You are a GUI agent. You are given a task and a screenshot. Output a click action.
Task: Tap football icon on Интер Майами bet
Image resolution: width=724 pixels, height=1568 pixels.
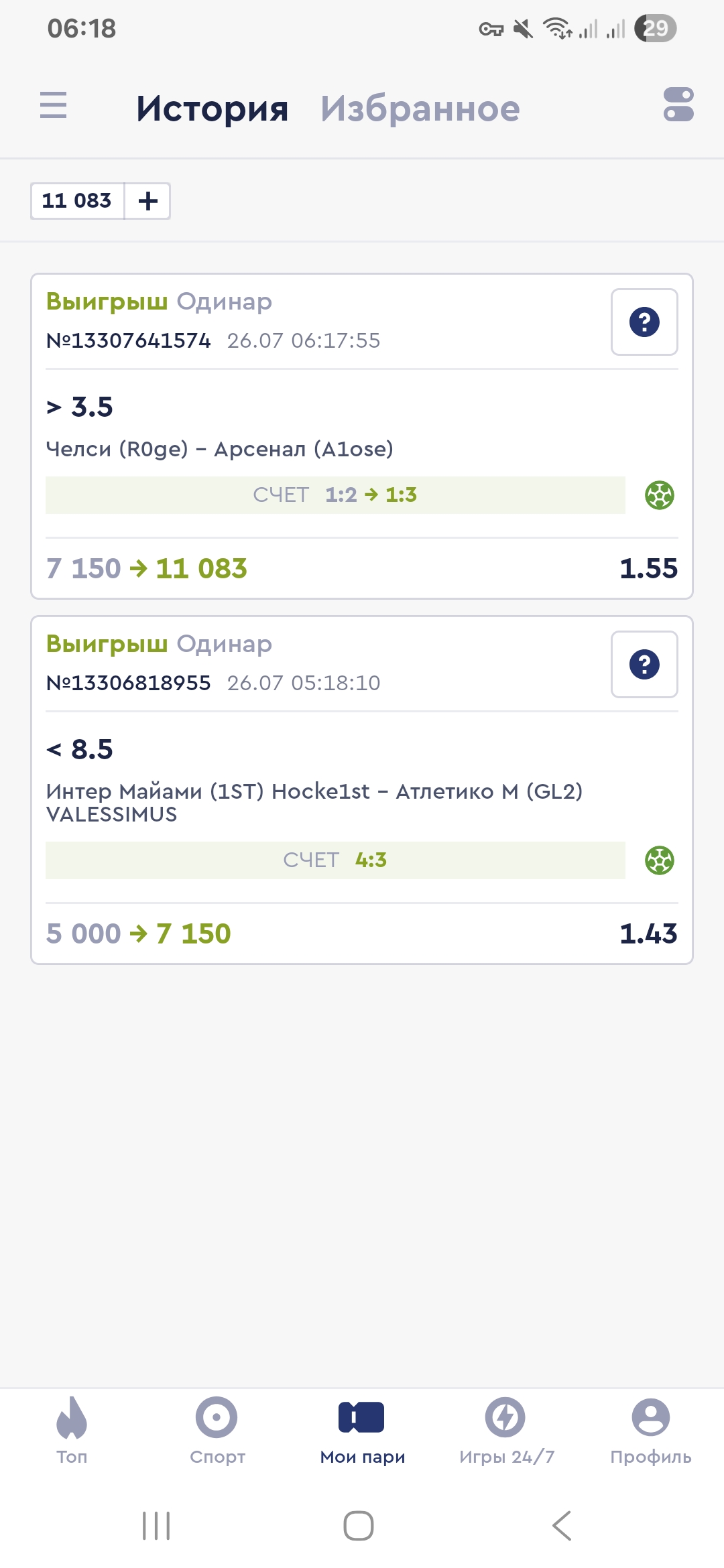[x=659, y=860]
